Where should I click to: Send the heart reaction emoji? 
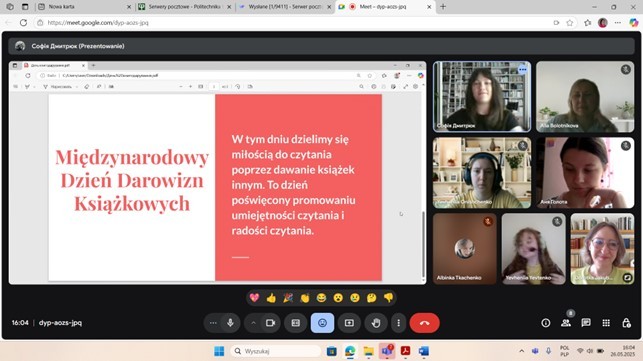coord(254,298)
